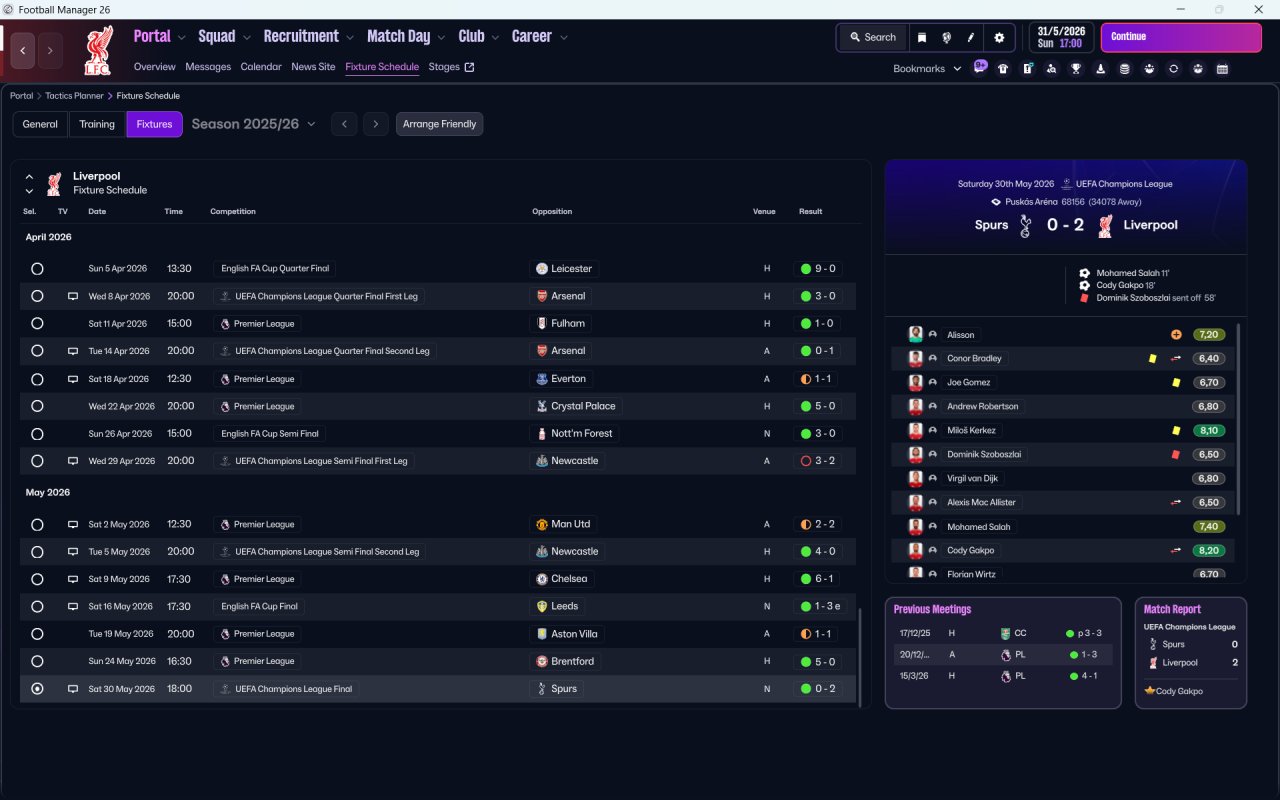Image resolution: width=1280 pixels, height=800 pixels.
Task: Go to the previous season arrow button
Action: (x=344, y=124)
